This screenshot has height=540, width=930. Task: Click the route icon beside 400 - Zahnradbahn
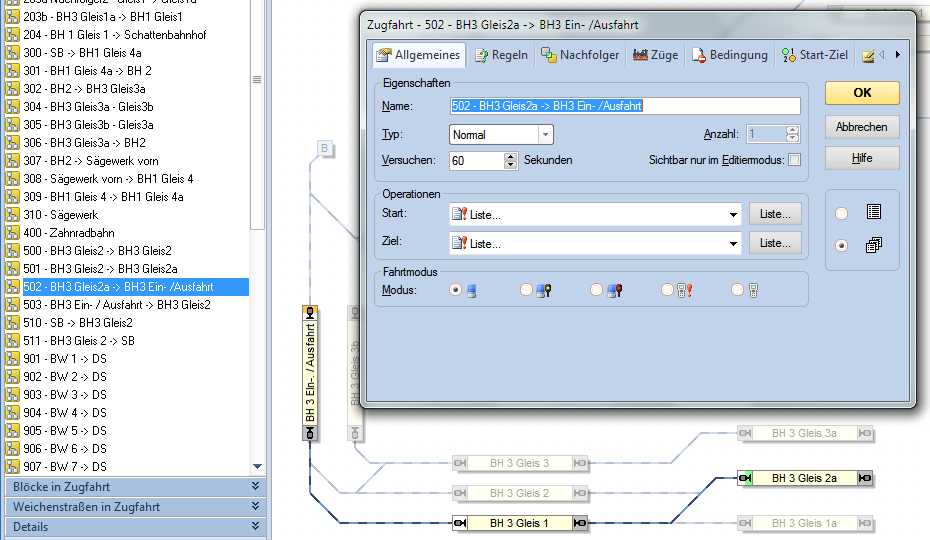pos(12,233)
